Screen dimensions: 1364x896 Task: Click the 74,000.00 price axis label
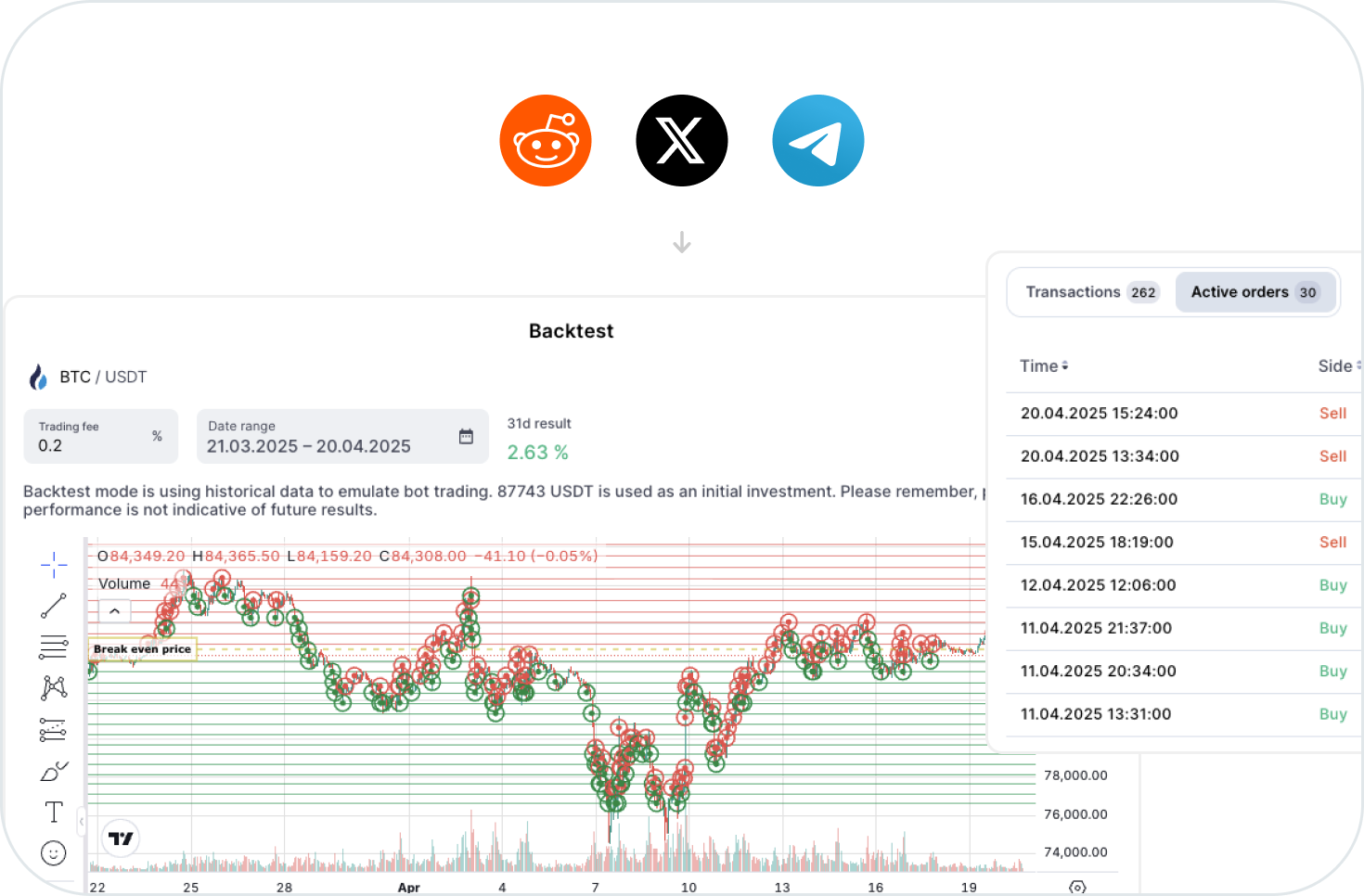(x=1075, y=852)
